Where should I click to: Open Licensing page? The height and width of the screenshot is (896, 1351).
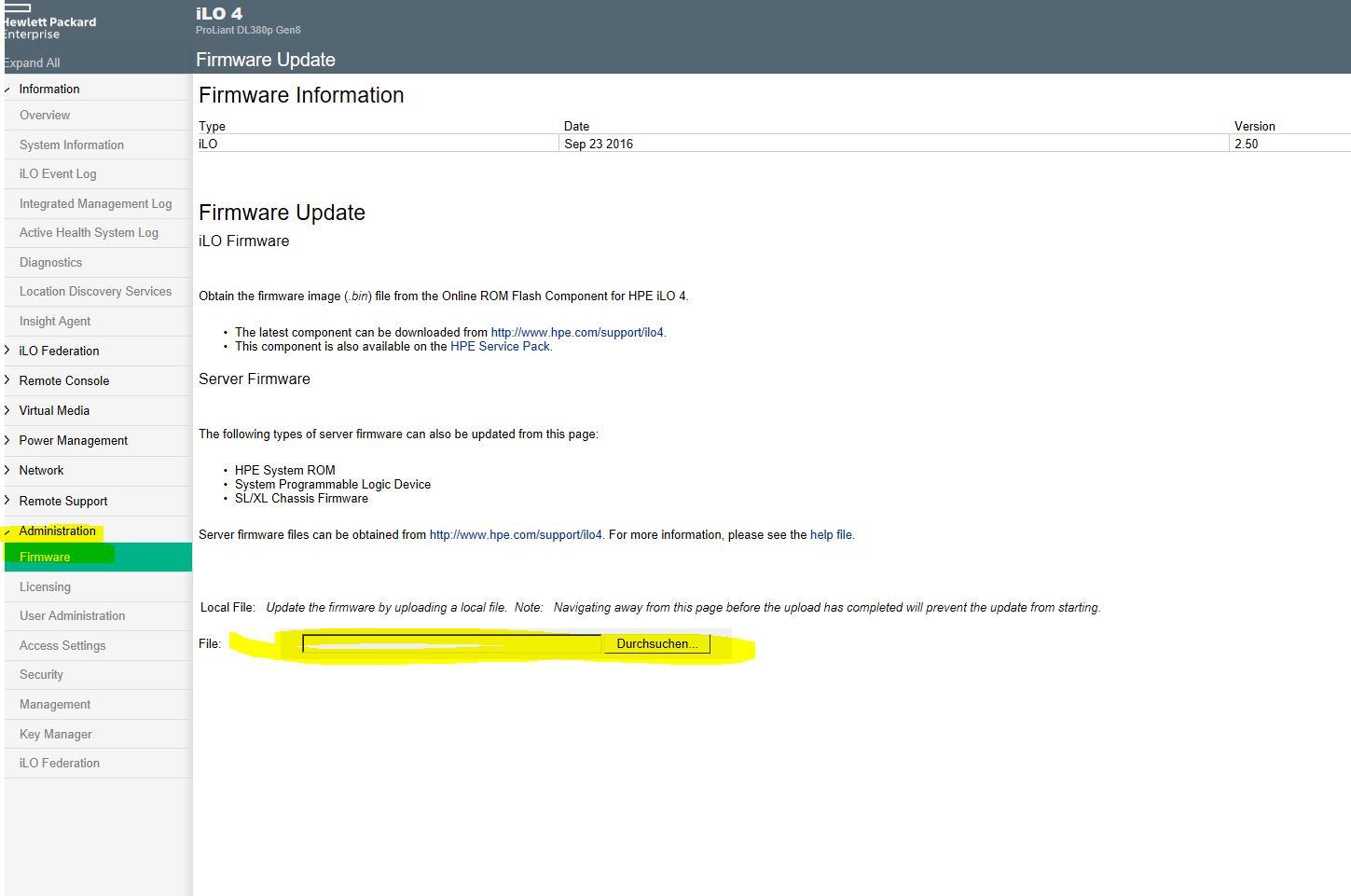point(45,586)
